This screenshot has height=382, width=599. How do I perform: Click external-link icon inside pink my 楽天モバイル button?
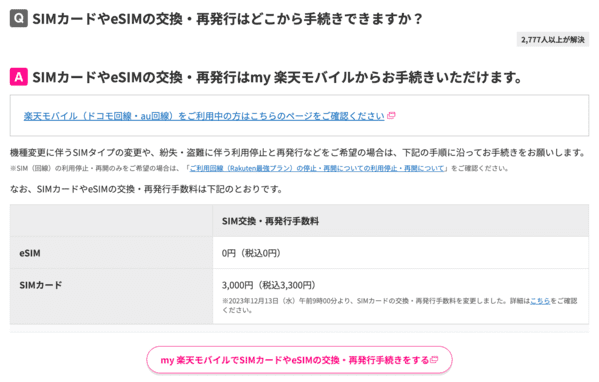[434, 360]
